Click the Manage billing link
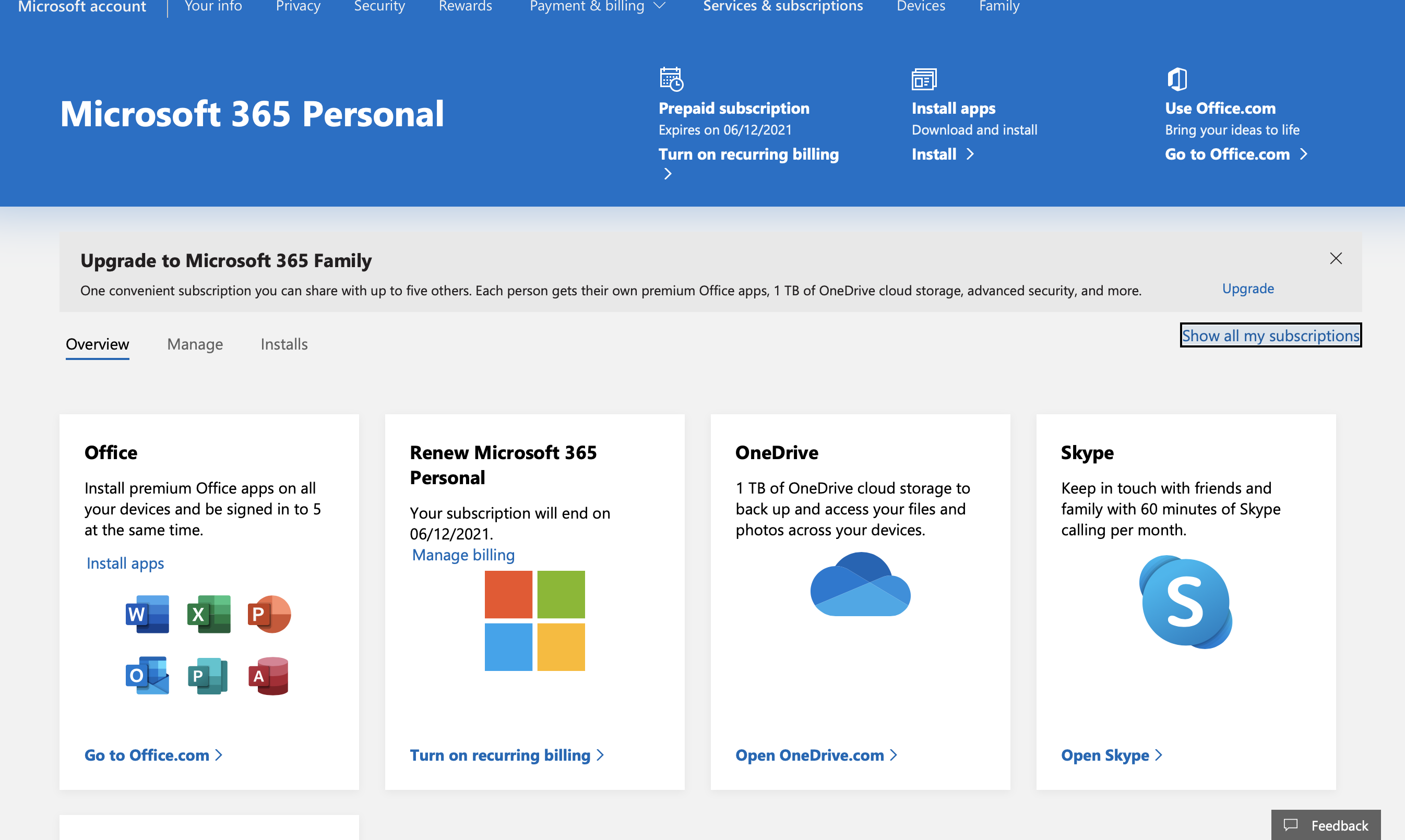Image resolution: width=1405 pixels, height=840 pixels. point(463,555)
